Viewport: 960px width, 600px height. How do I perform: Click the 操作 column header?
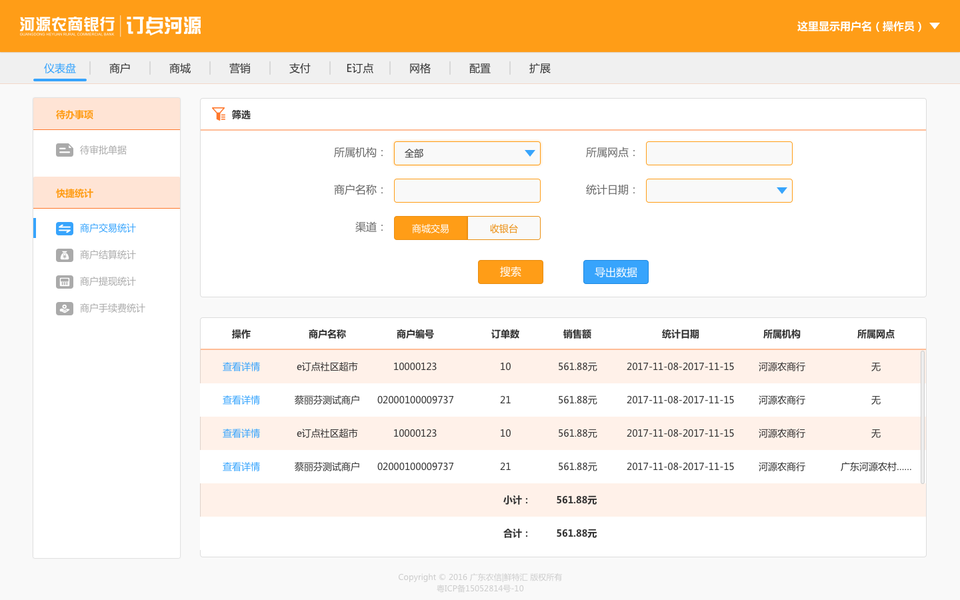tap(241, 334)
